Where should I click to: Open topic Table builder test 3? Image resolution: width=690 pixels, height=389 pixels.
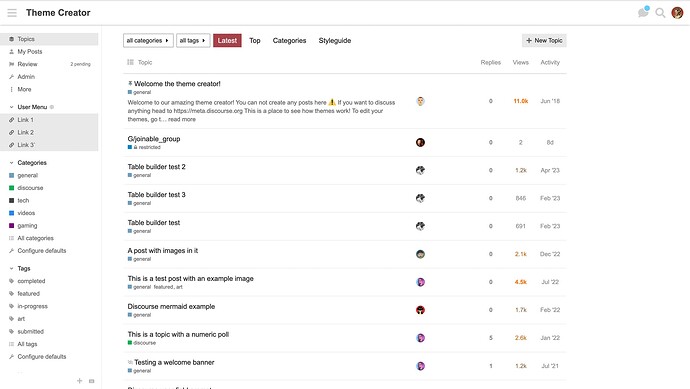coord(157,194)
